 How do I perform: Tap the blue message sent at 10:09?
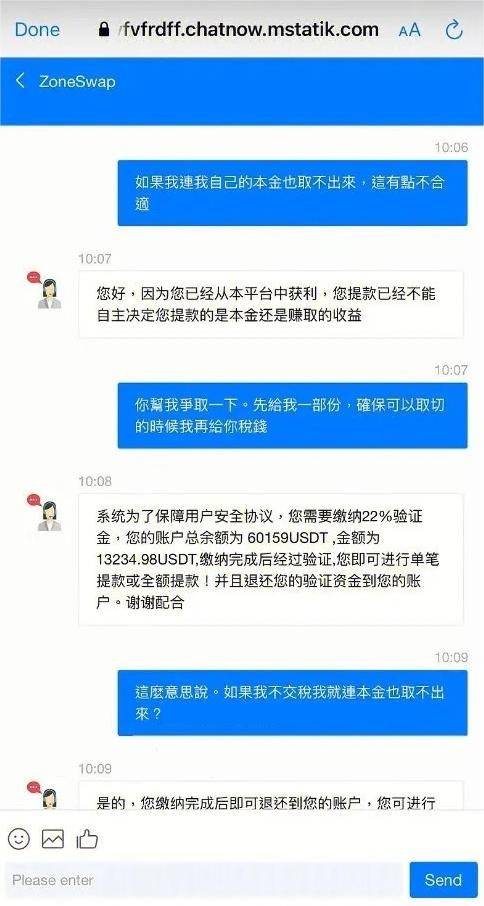tap(292, 703)
